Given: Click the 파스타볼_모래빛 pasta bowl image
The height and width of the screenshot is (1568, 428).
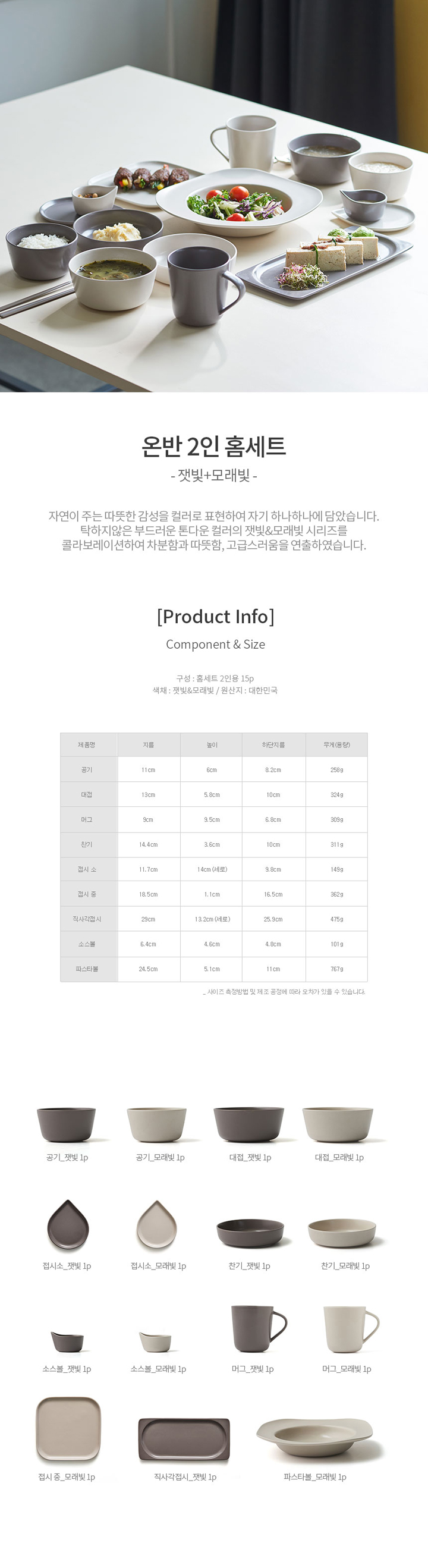Looking at the screenshot, I should 314,1437.
